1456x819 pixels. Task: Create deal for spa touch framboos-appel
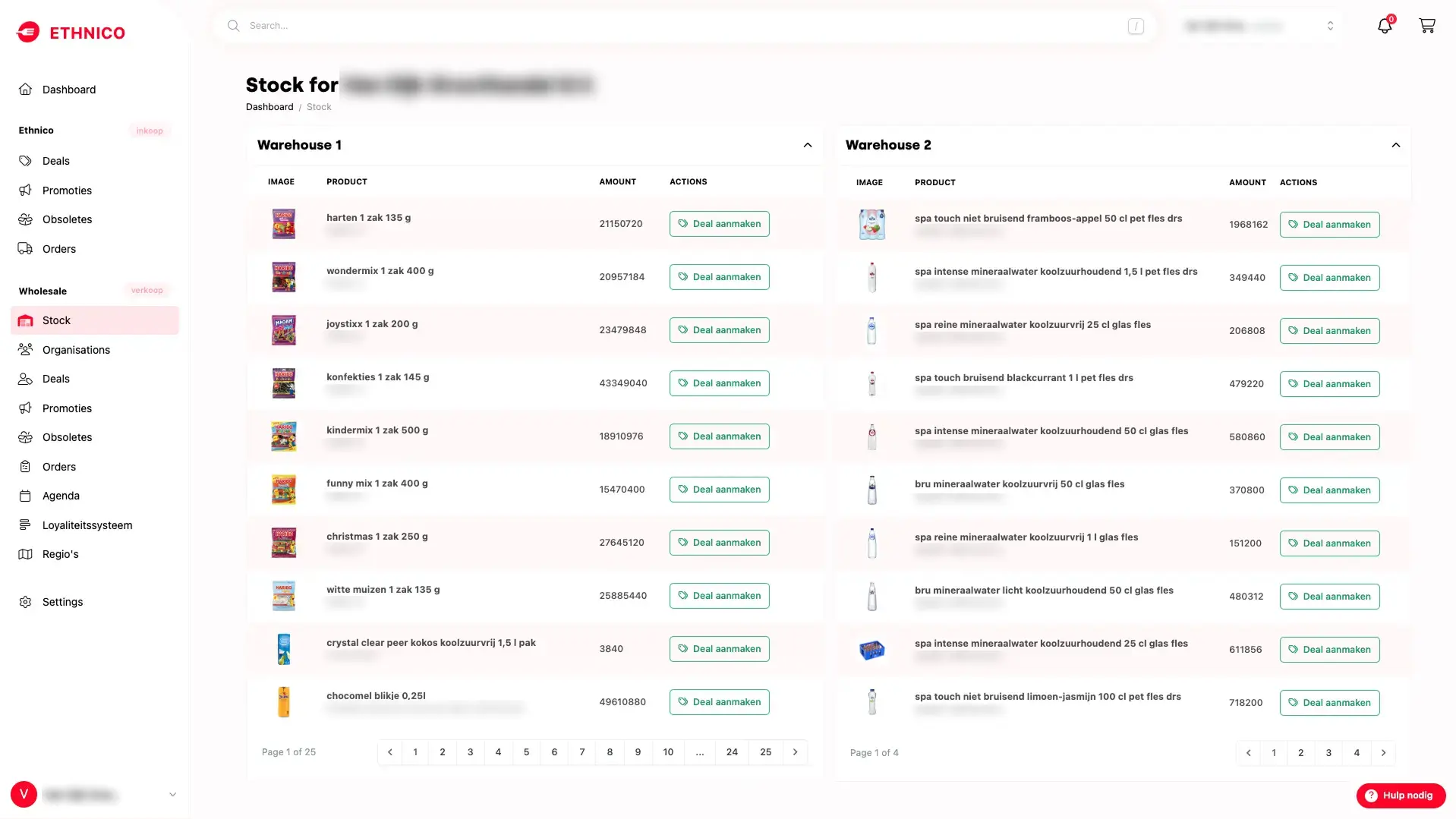click(x=1329, y=225)
